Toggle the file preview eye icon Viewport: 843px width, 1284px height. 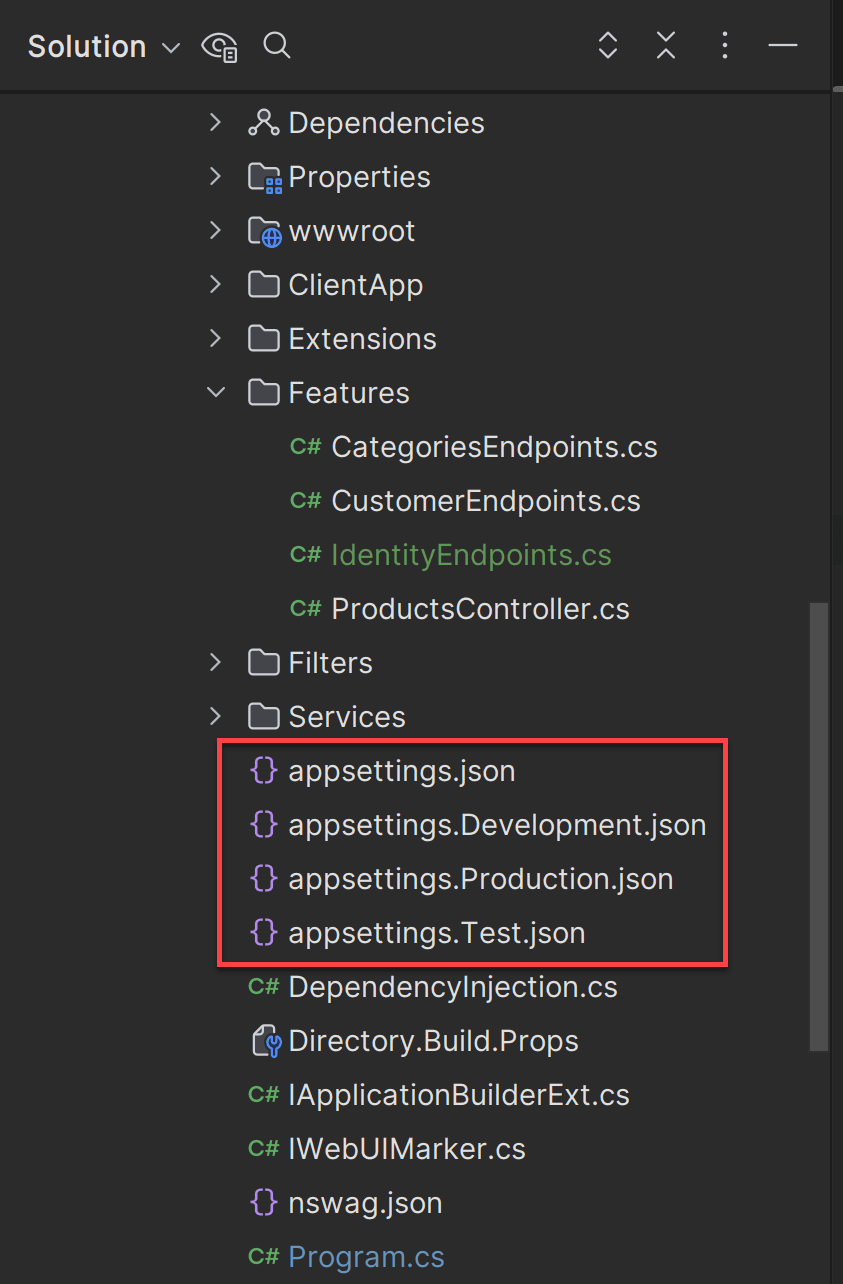tap(219, 47)
